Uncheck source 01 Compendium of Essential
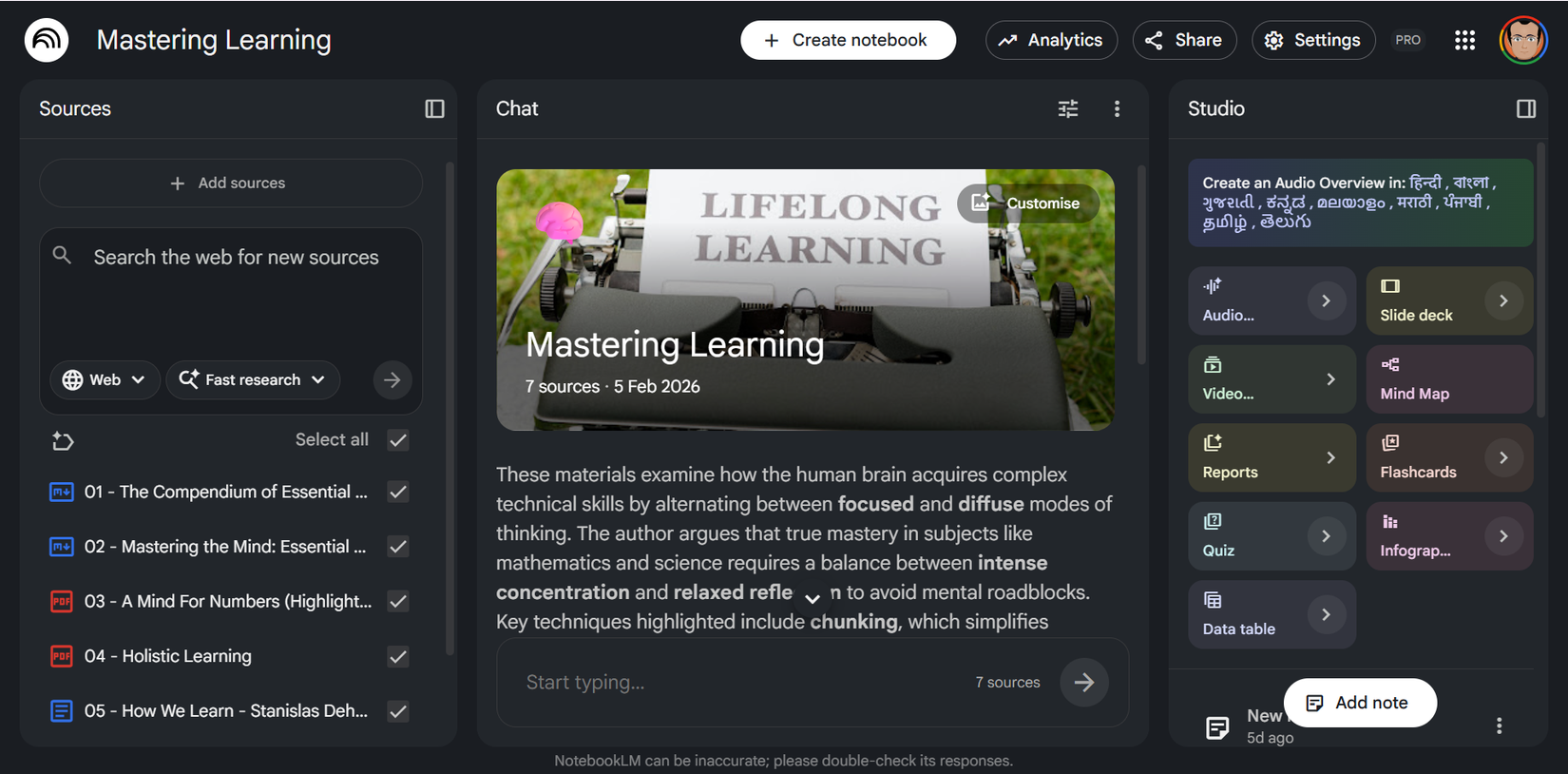Screen dimensions: 1568x774 pos(398,492)
